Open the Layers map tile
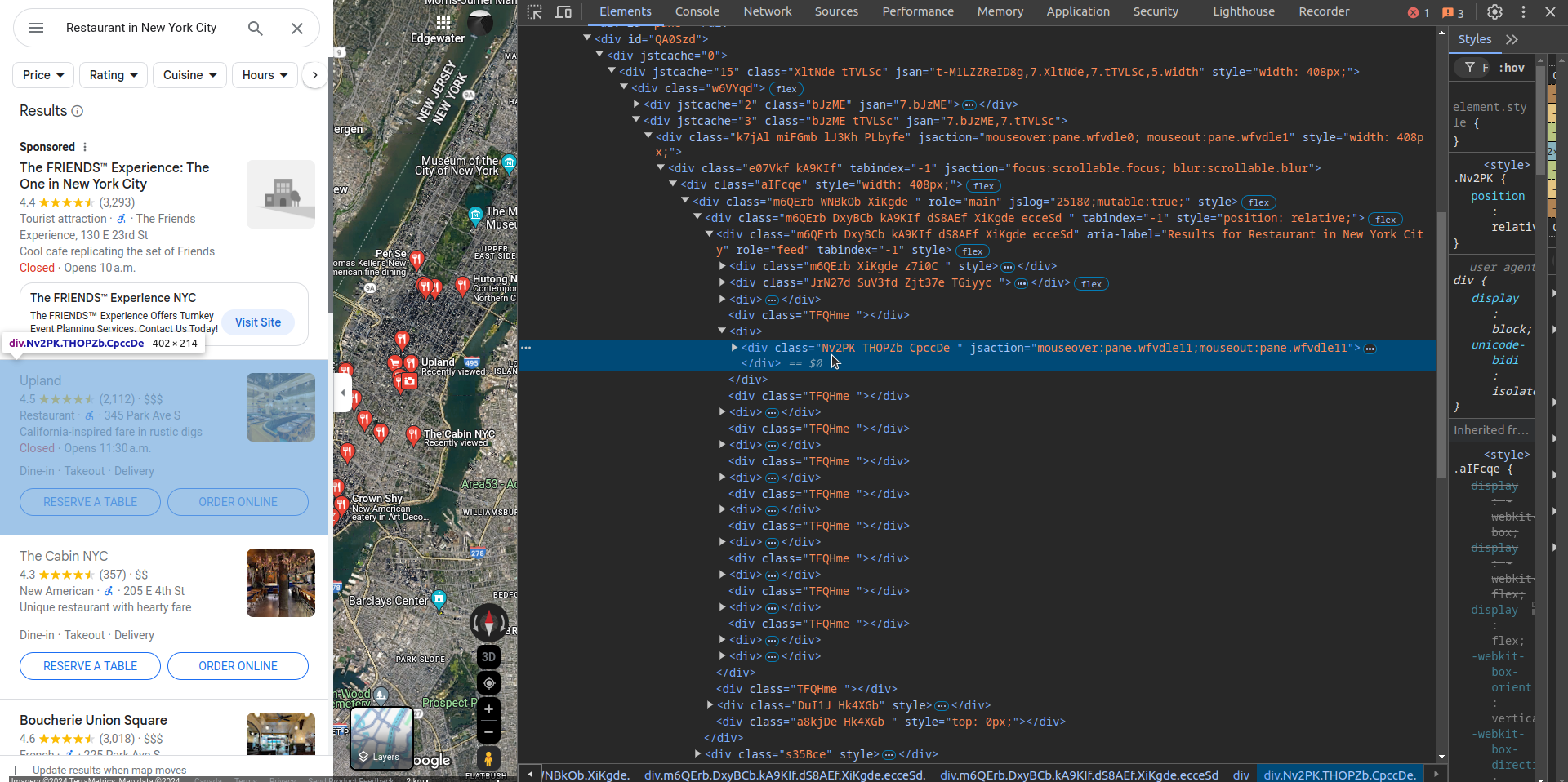This screenshot has width=1568, height=782. (381, 738)
